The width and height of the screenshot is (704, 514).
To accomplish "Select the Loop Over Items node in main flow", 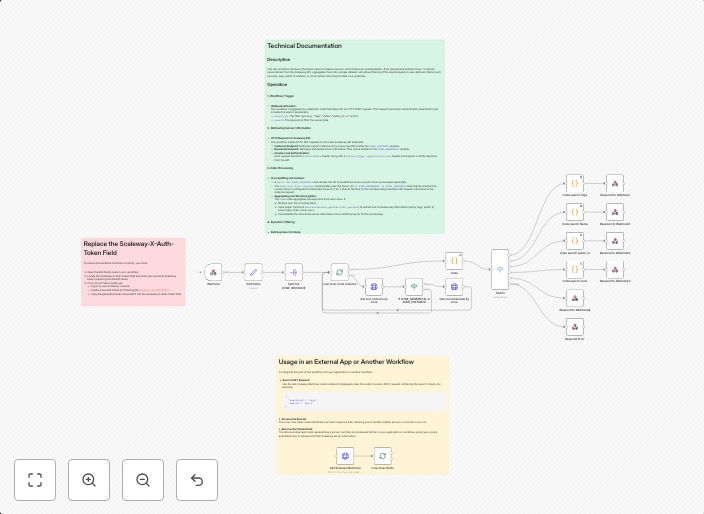I will [339, 272].
